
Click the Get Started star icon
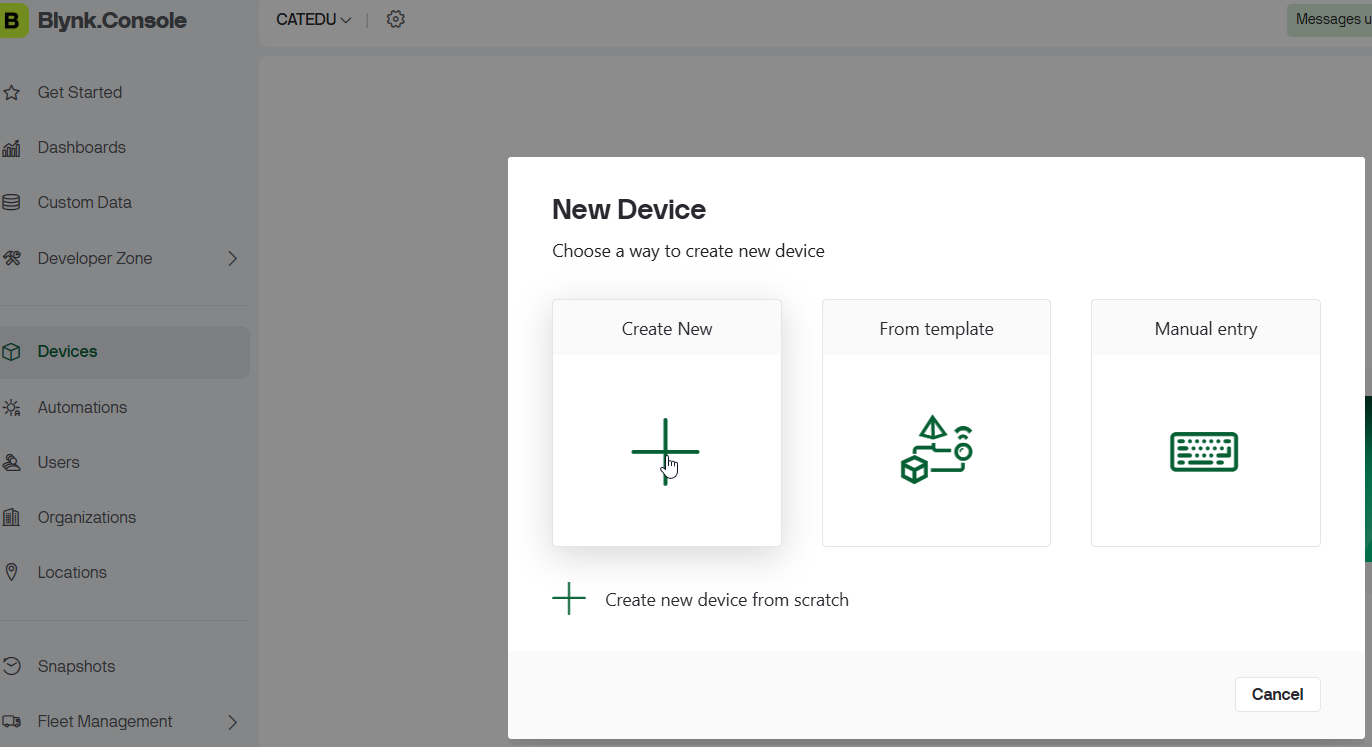pyautogui.click(x=12, y=93)
